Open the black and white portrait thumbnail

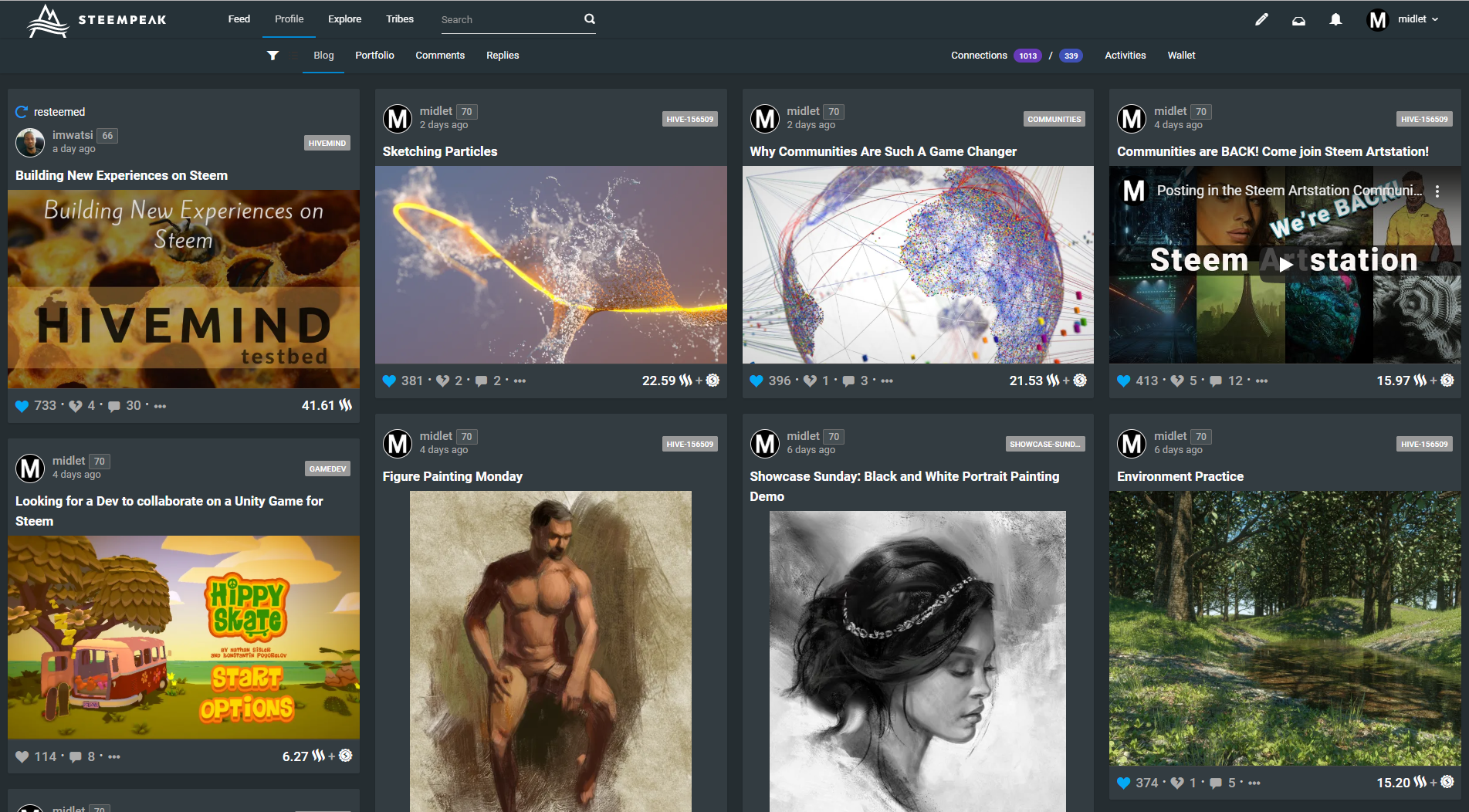918,661
